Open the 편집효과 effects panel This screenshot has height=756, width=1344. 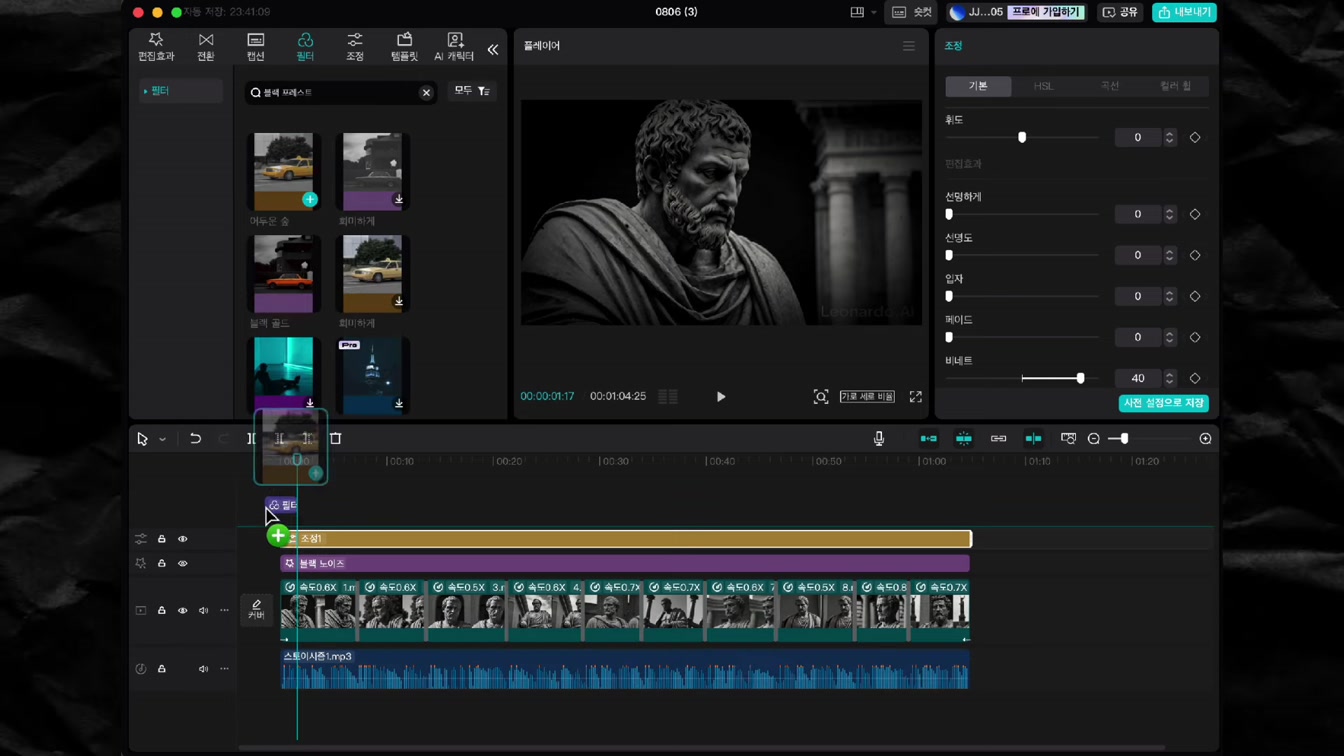pyautogui.click(x=156, y=47)
